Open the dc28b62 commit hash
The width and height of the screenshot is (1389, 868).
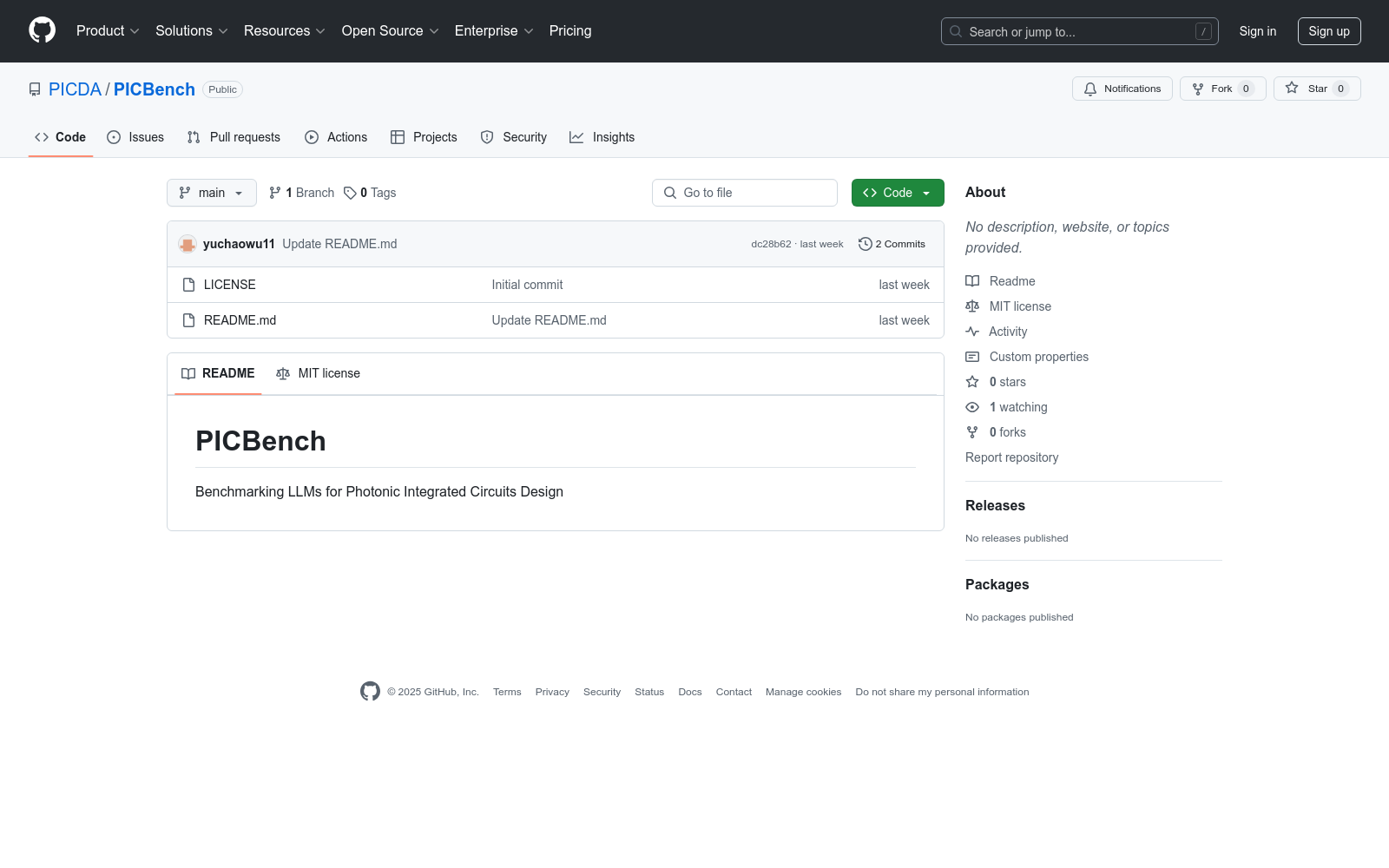point(771,244)
